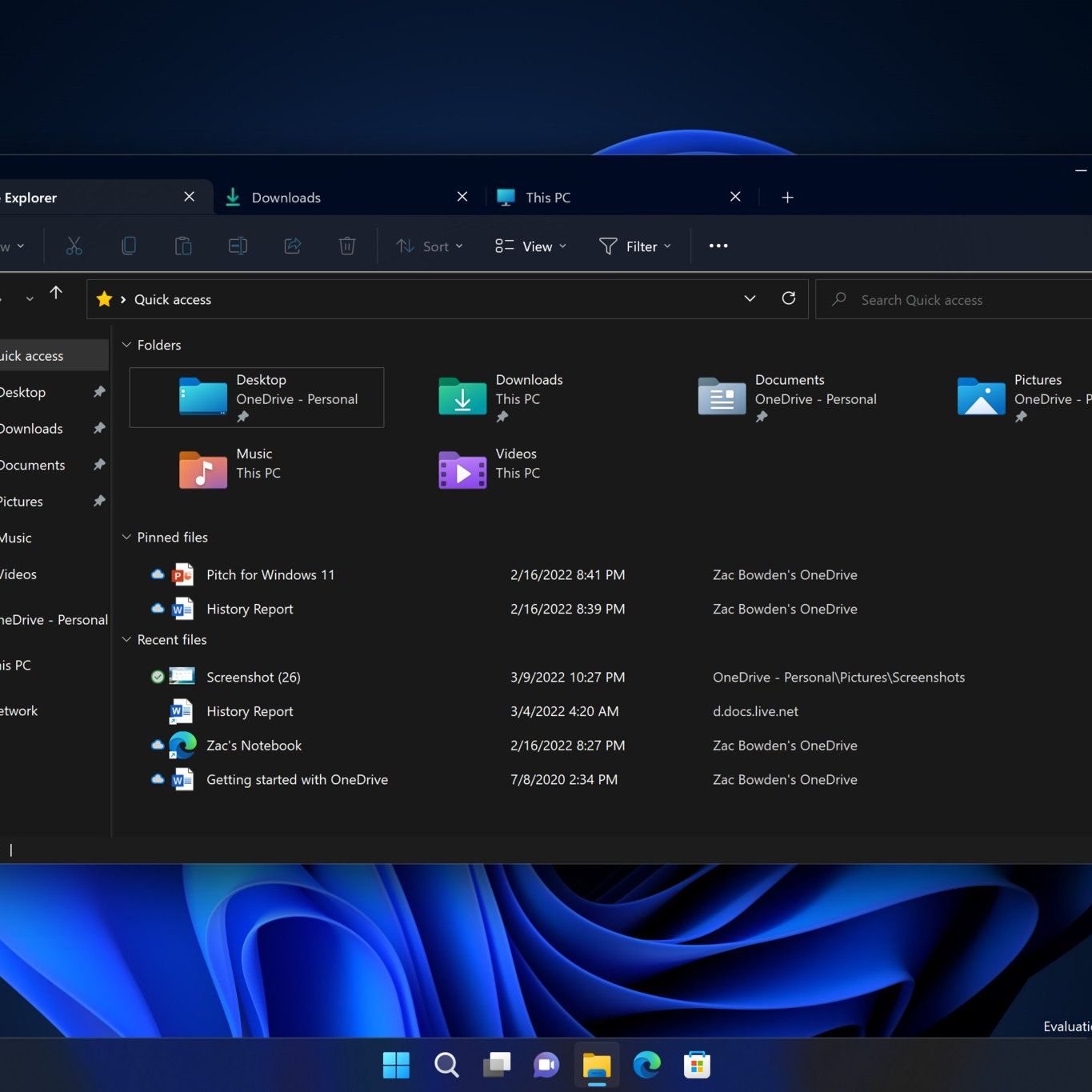1092x1092 pixels.
Task: Click the Delete trash can icon
Action: pyautogui.click(x=347, y=246)
